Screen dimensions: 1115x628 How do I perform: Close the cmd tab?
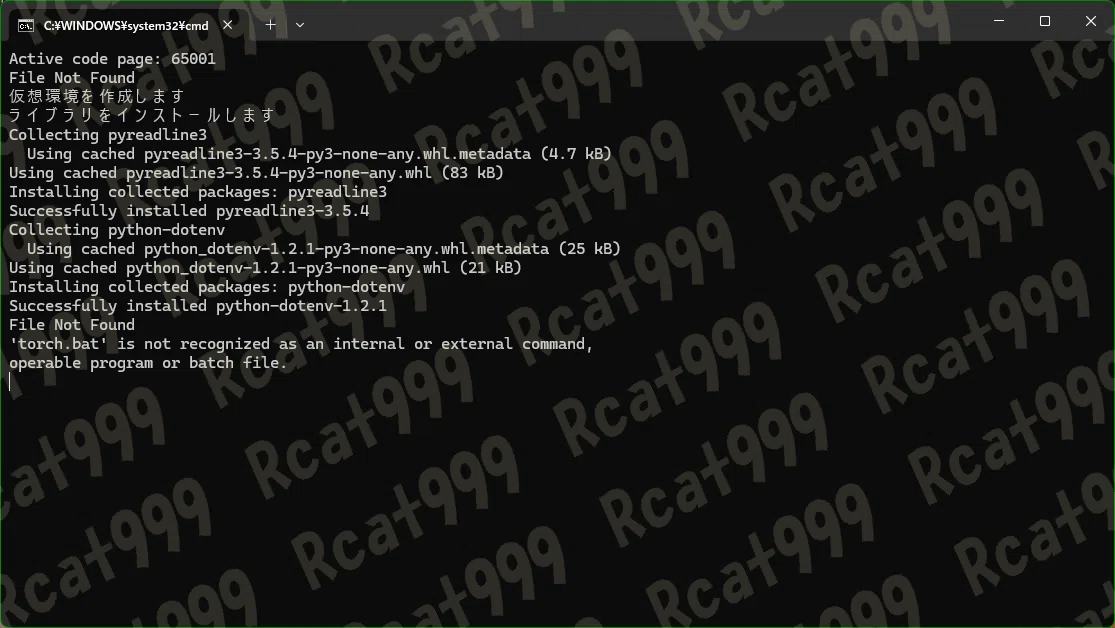click(x=228, y=25)
